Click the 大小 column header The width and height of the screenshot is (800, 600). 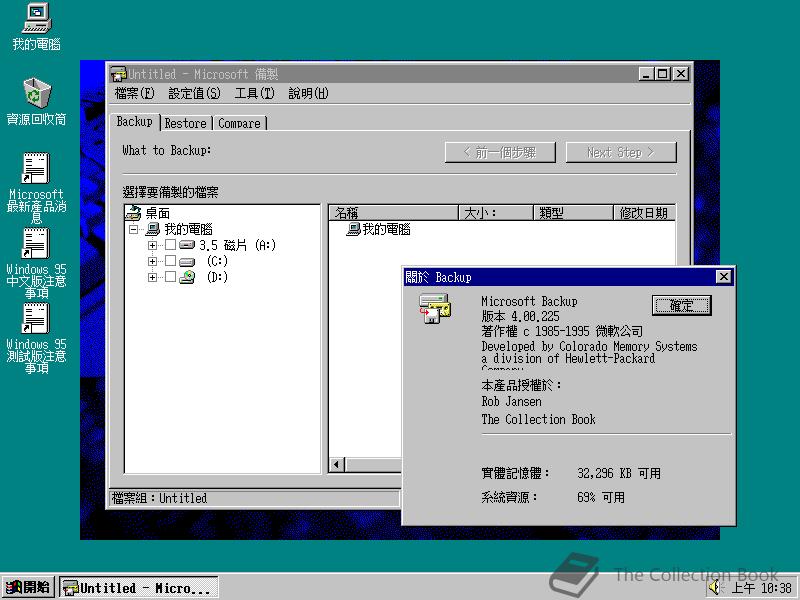pos(496,213)
